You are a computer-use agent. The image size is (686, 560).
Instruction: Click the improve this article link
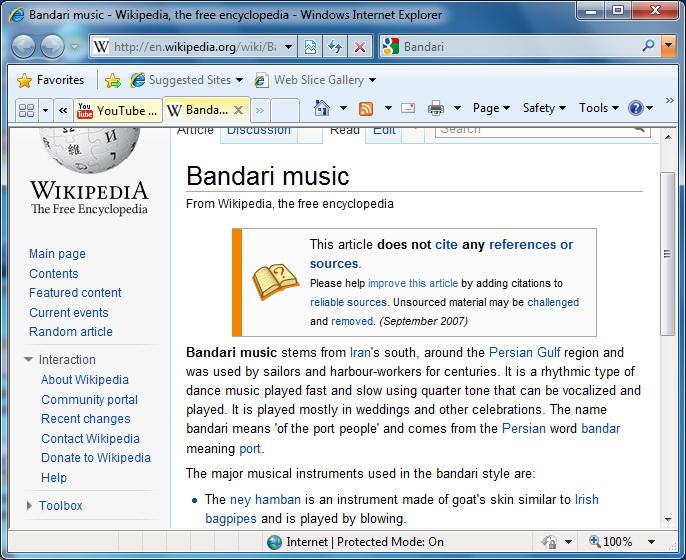coord(413,283)
